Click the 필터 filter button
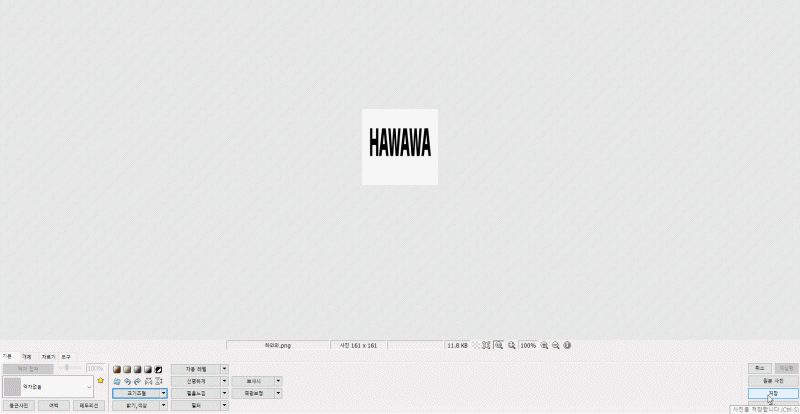 click(196, 405)
